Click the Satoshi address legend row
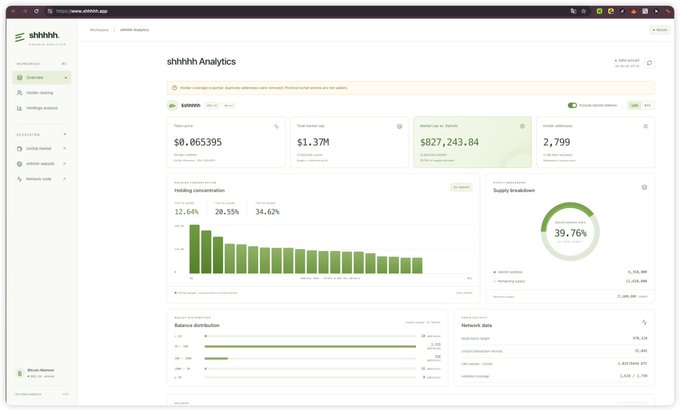The width and height of the screenshot is (680, 411). (x=570, y=272)
